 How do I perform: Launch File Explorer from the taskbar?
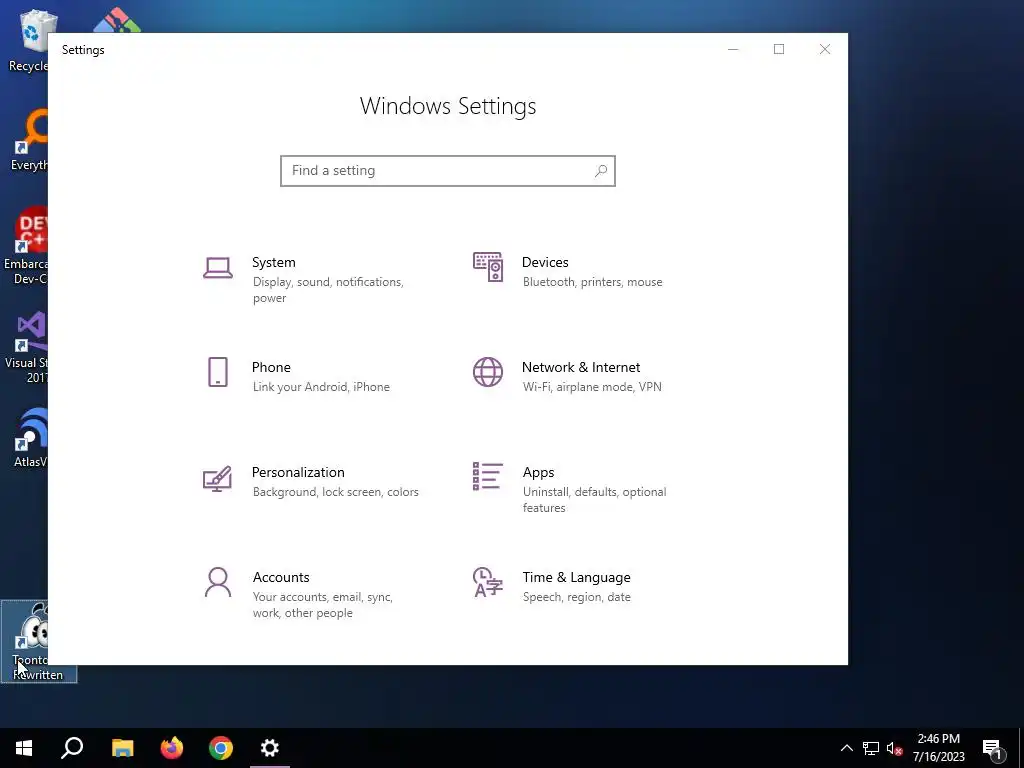pos(122,748)
